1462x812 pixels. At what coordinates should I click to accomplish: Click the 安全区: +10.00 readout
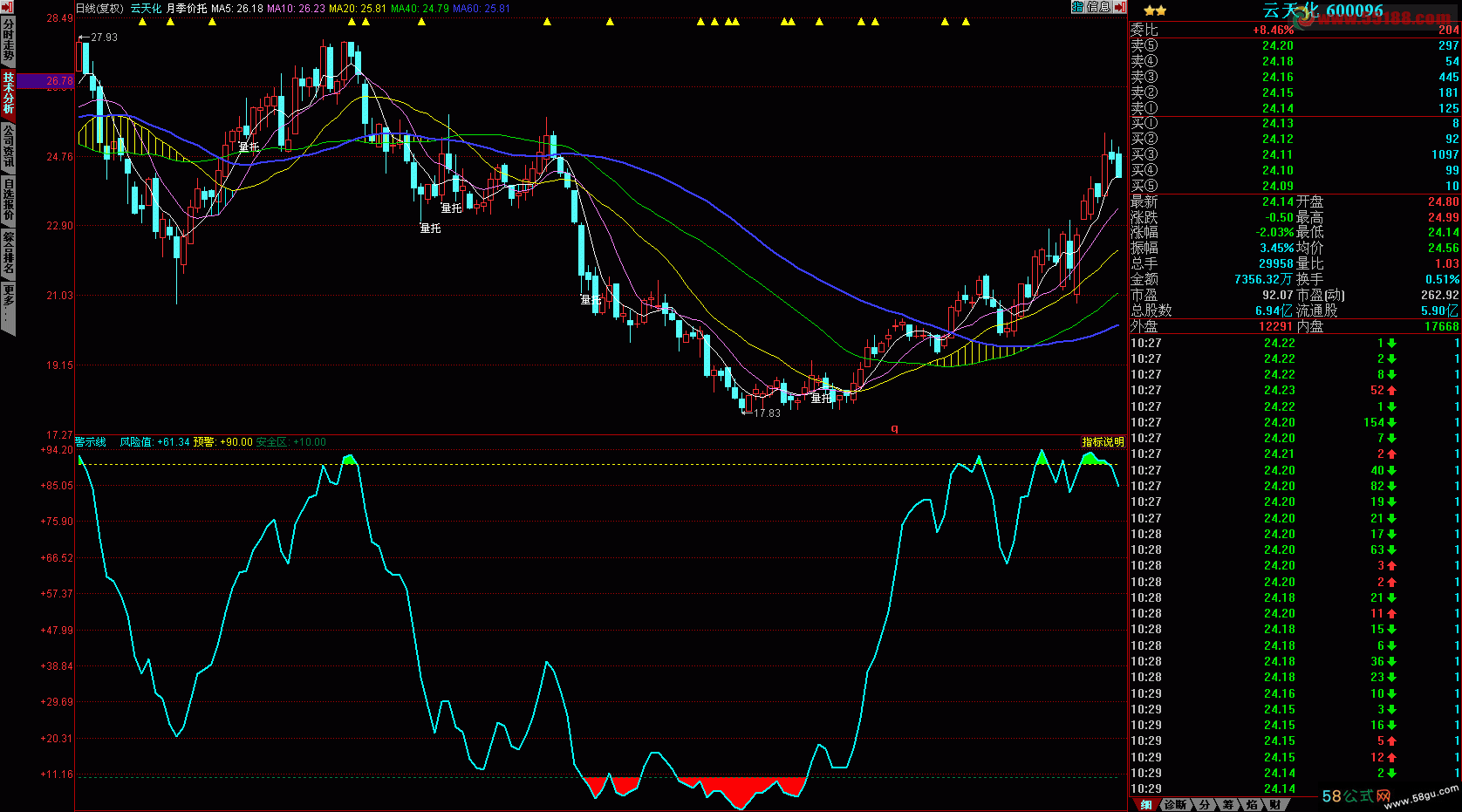[x=291, y=442]
